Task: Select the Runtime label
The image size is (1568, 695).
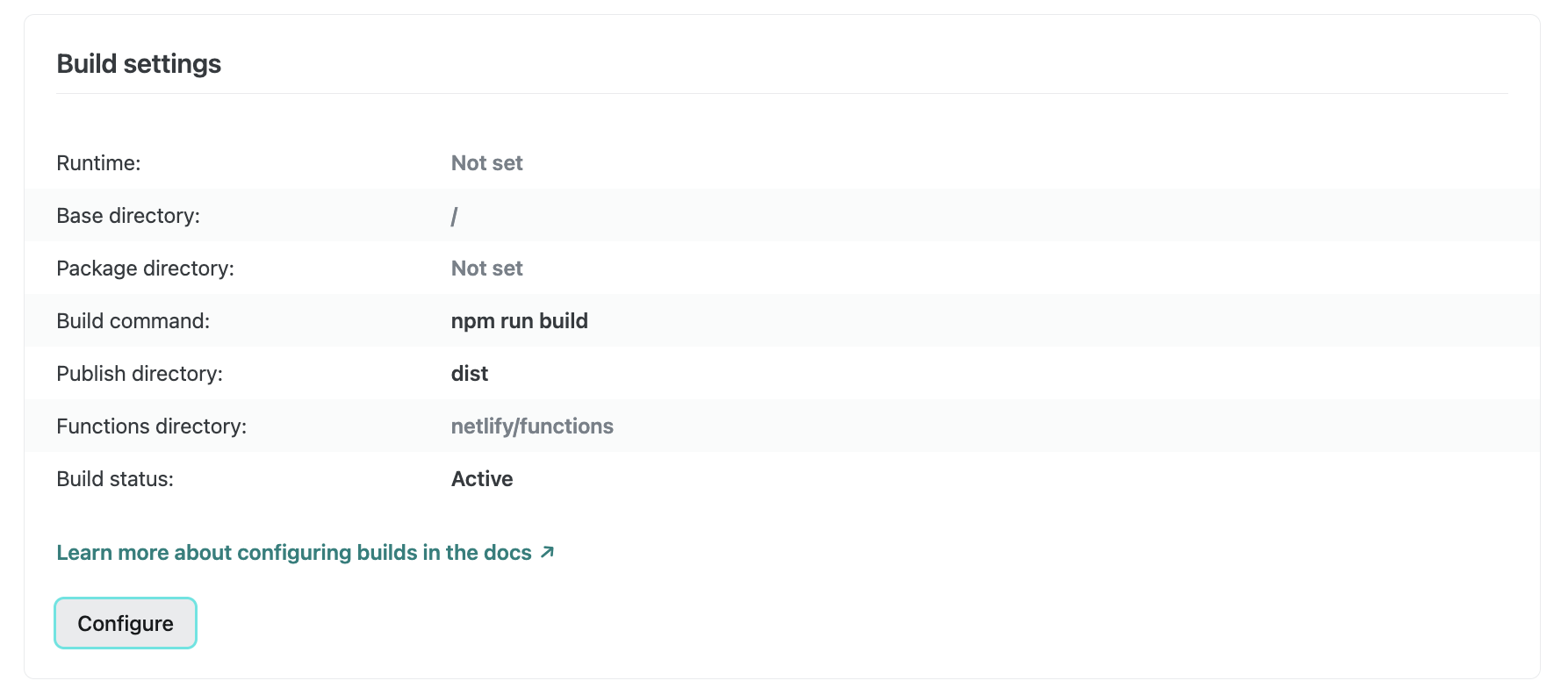Action: 98,162
